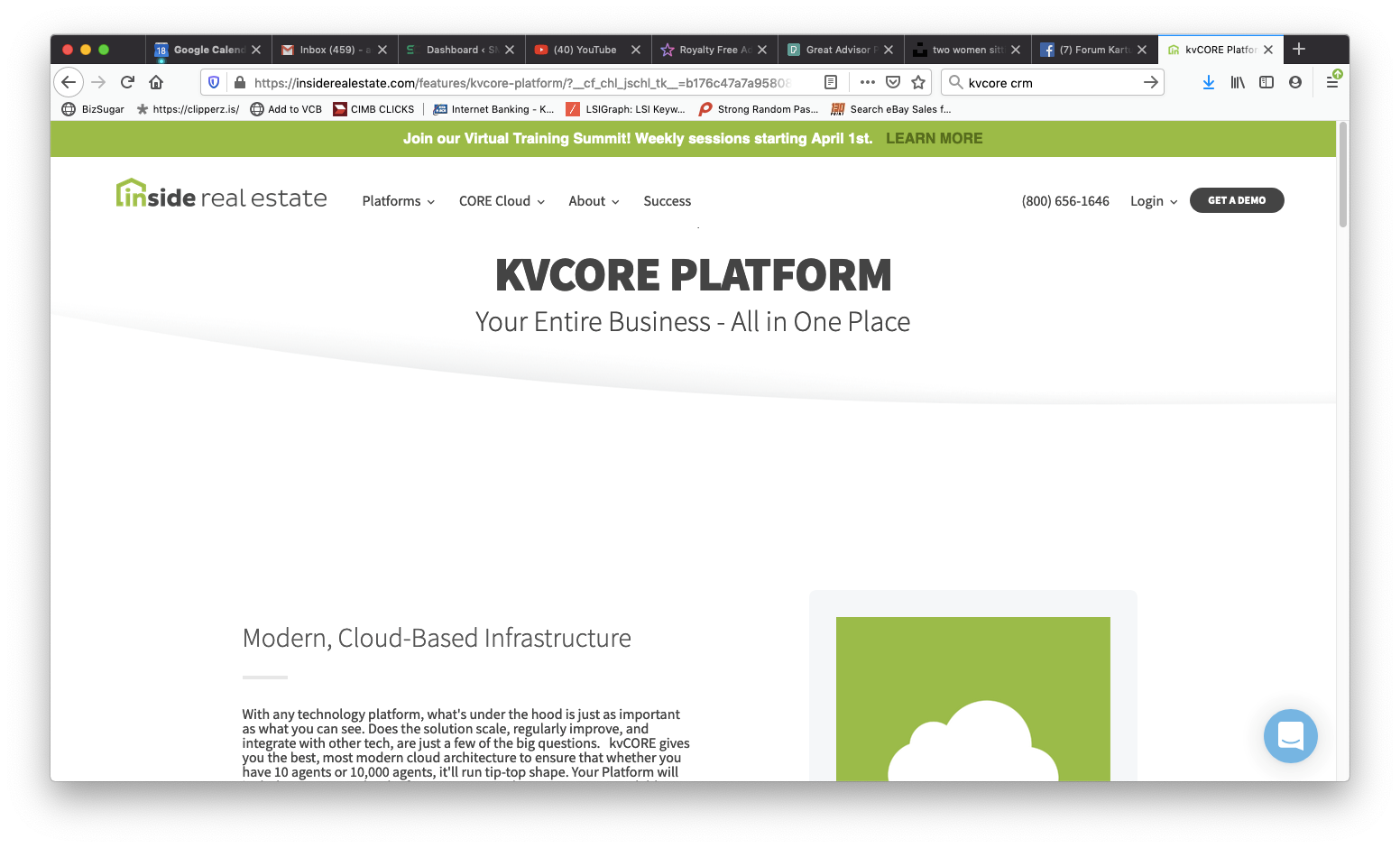Click the Modern, Cloud-Based Infrastructure heading
This screenshot has height=848, width=1400.
[437, 638]
